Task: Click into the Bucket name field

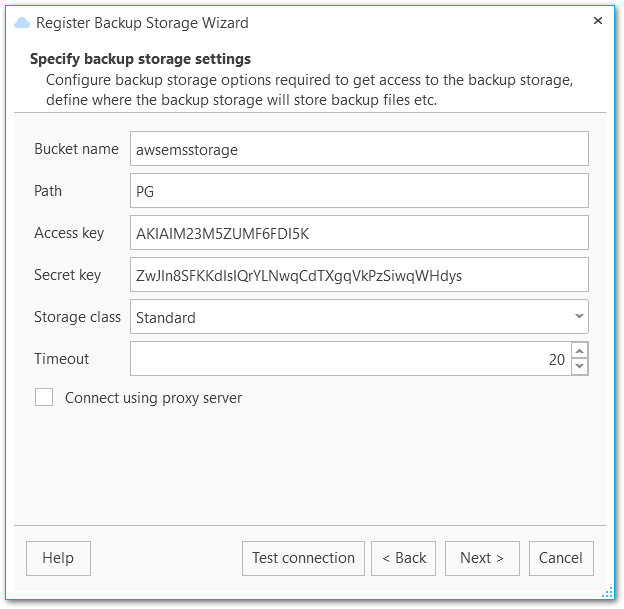Action: [x=359, y=149]
